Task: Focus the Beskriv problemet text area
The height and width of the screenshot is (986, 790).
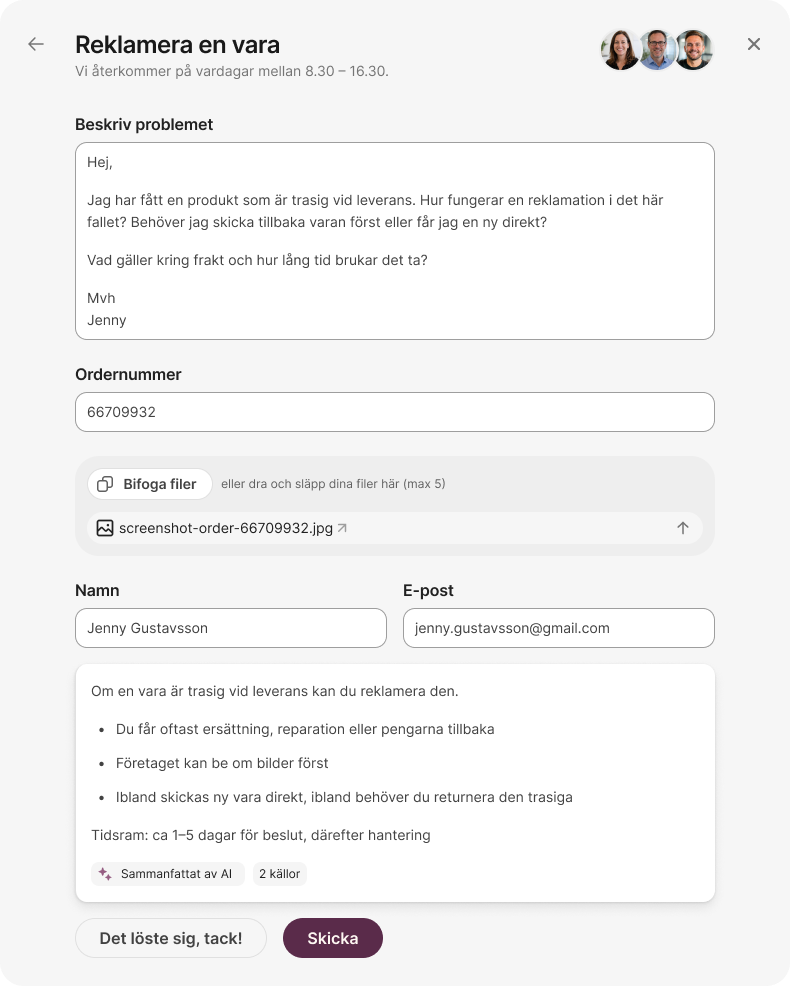Action: pyautogui.click(x=395, y=241)
